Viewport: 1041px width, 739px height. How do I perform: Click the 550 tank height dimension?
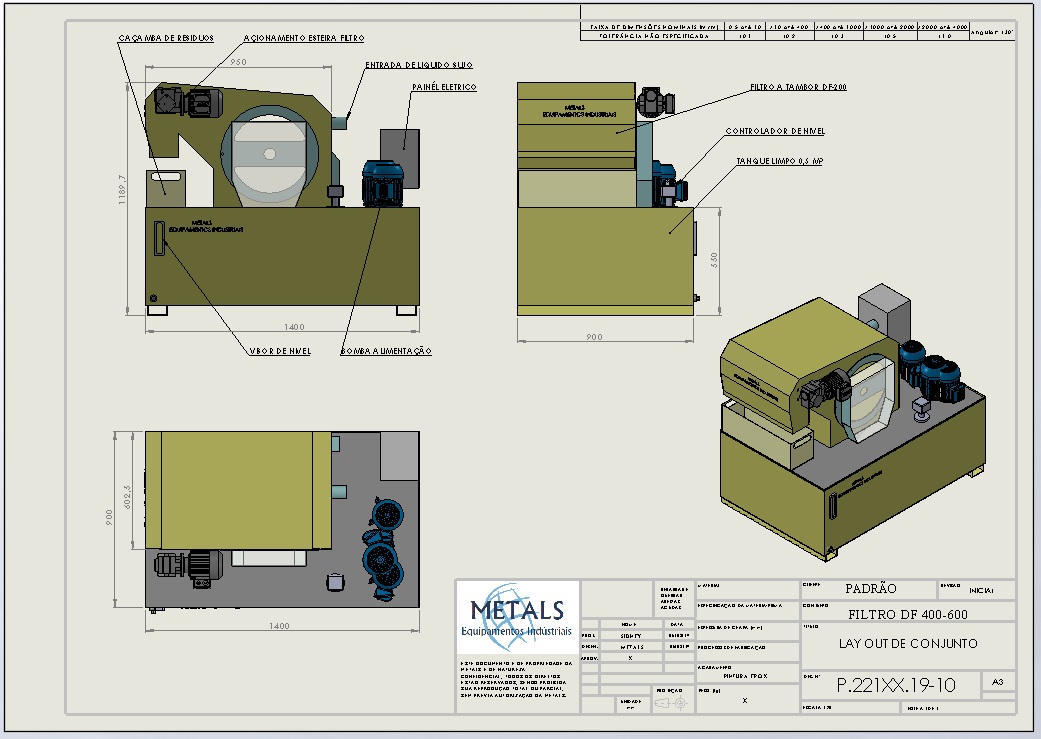pyautogui.click(x=714, y=260)
